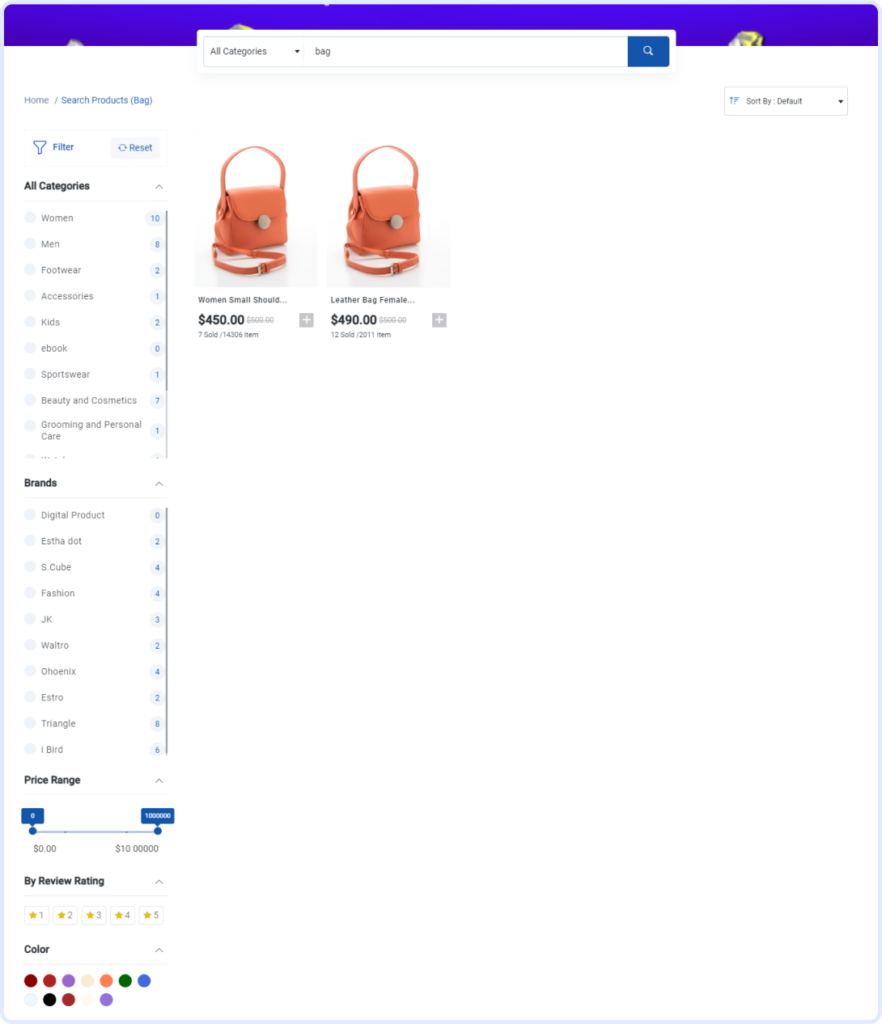This screenshot has width=882, height=1024.
Task: Click the maximum price slider handle
Action: [x=157, y=831]
